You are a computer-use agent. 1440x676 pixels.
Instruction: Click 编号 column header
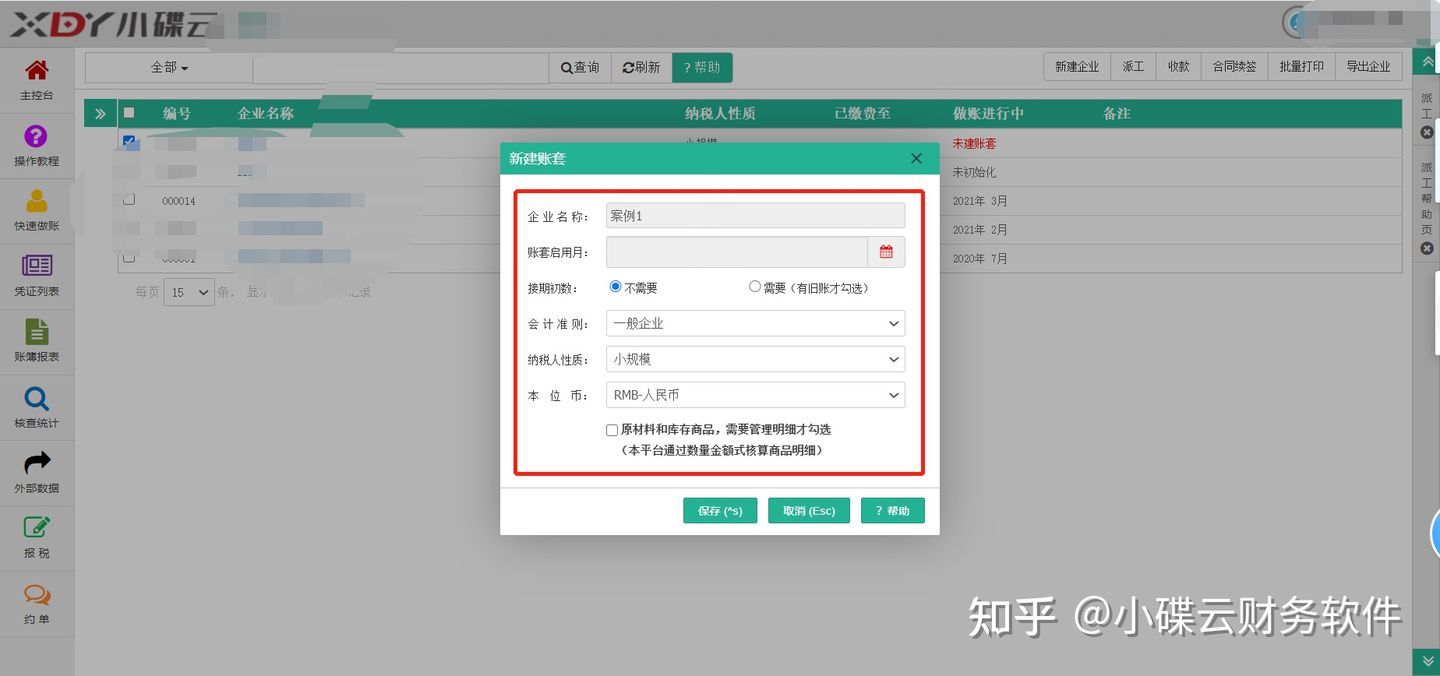pyautogui.click(x=177, y=114)
